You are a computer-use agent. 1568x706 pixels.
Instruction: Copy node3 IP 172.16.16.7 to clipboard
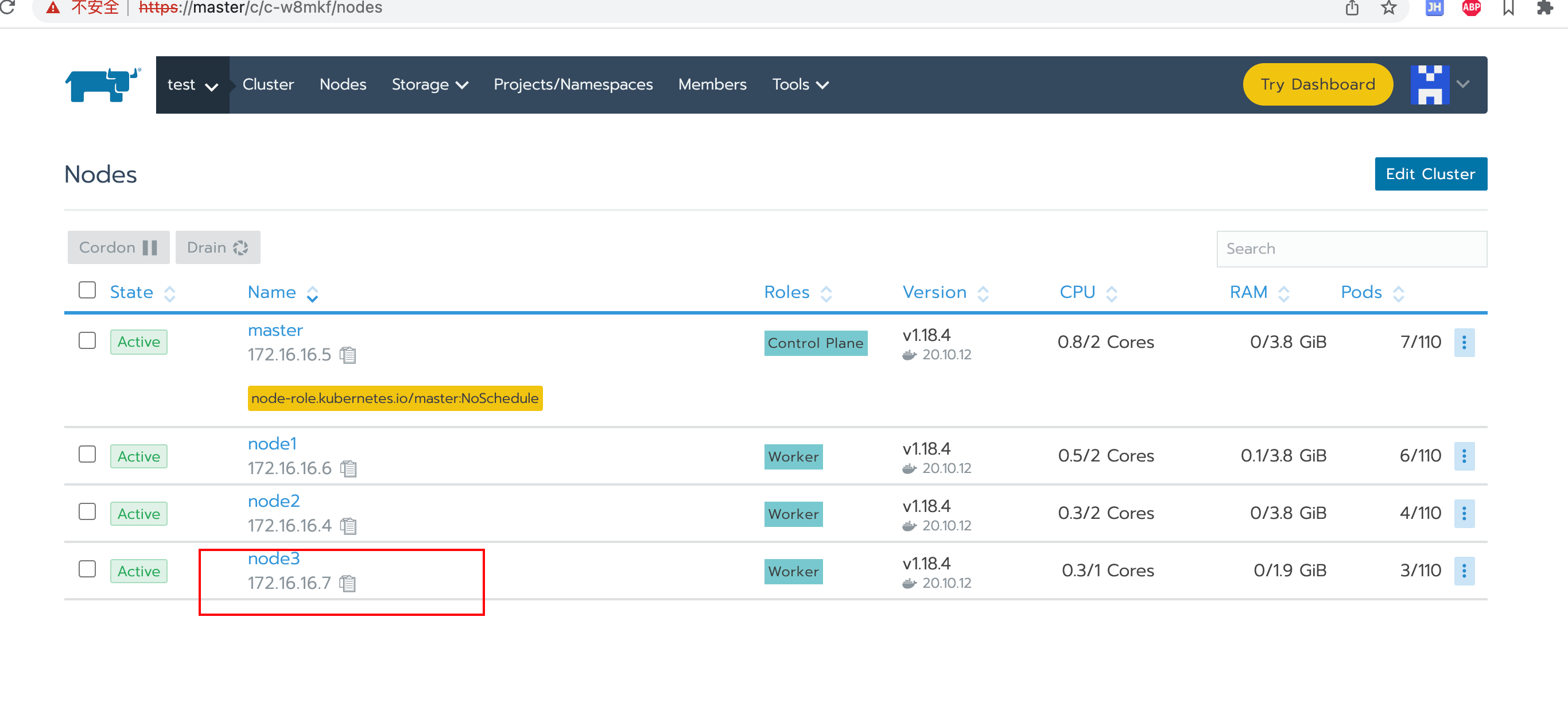[348, 583]
